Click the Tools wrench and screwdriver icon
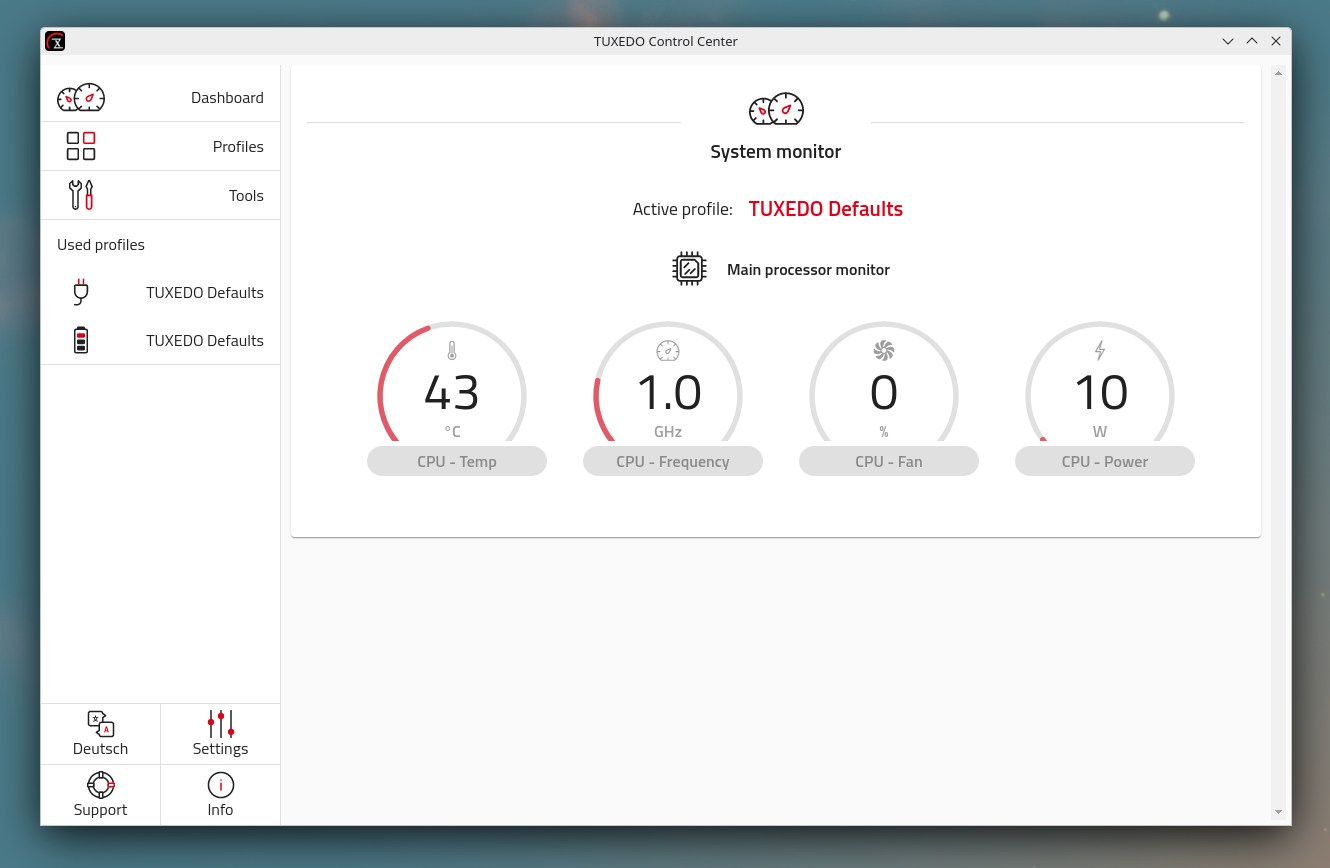The image size is (1330, 868). 81,195
